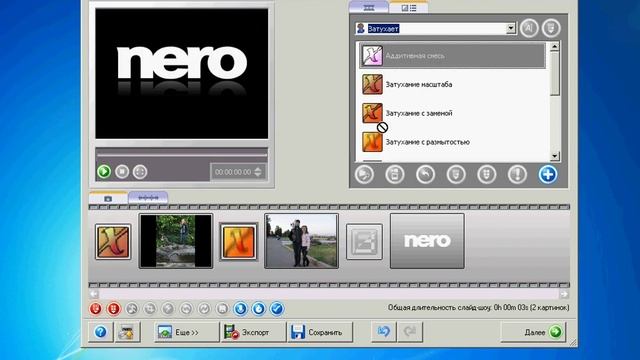Click the grayed-out redo arrow button

[x=410, y=332]
